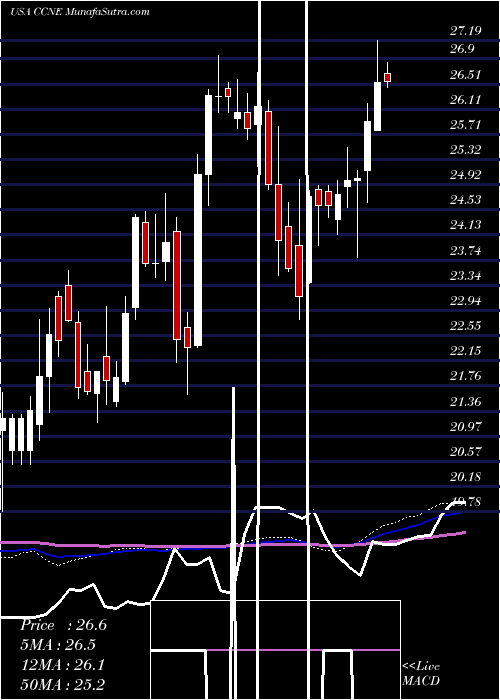The image size is (500, 700).
Task: Click the '12MA : 26.1' readout
Action: (x=62, y=665)
